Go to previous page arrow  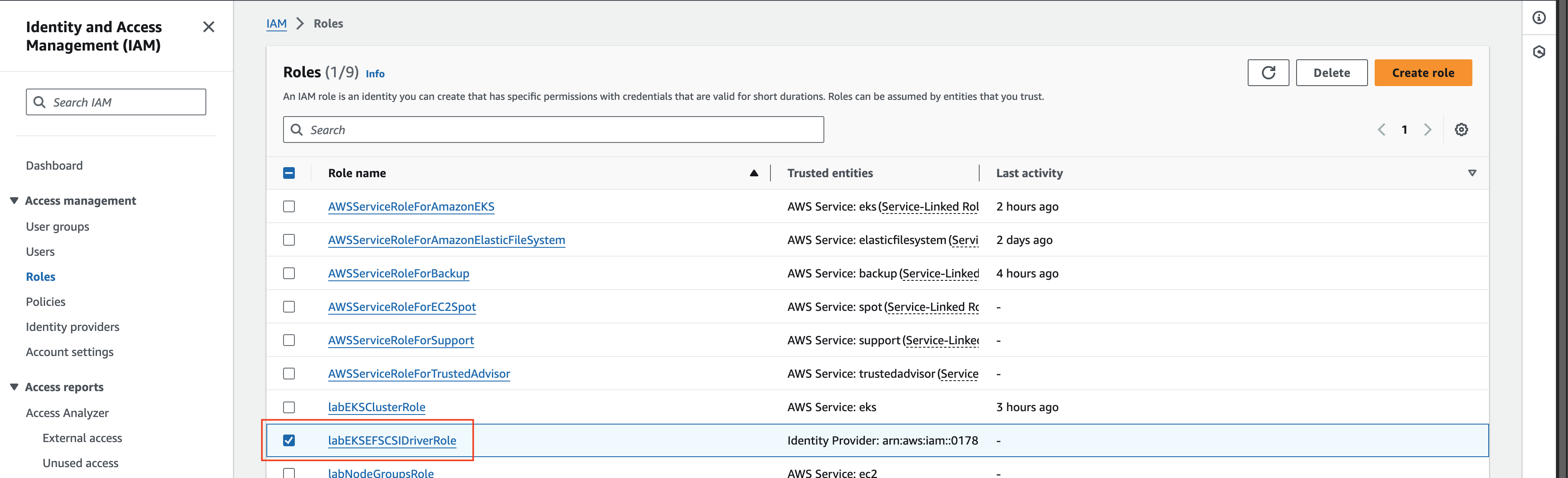[x=1382, y=130]
